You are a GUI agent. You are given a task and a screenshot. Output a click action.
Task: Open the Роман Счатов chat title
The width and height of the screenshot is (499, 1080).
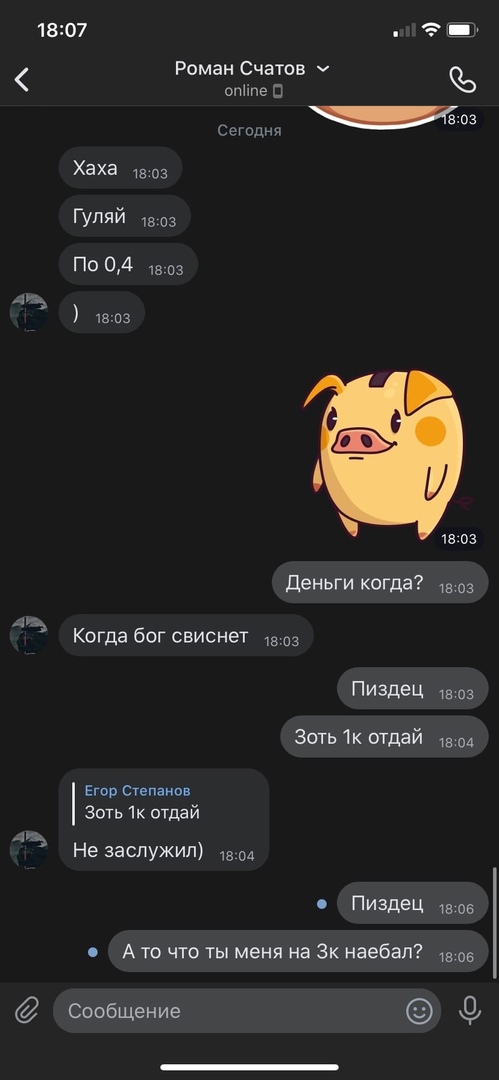point(240,68)
